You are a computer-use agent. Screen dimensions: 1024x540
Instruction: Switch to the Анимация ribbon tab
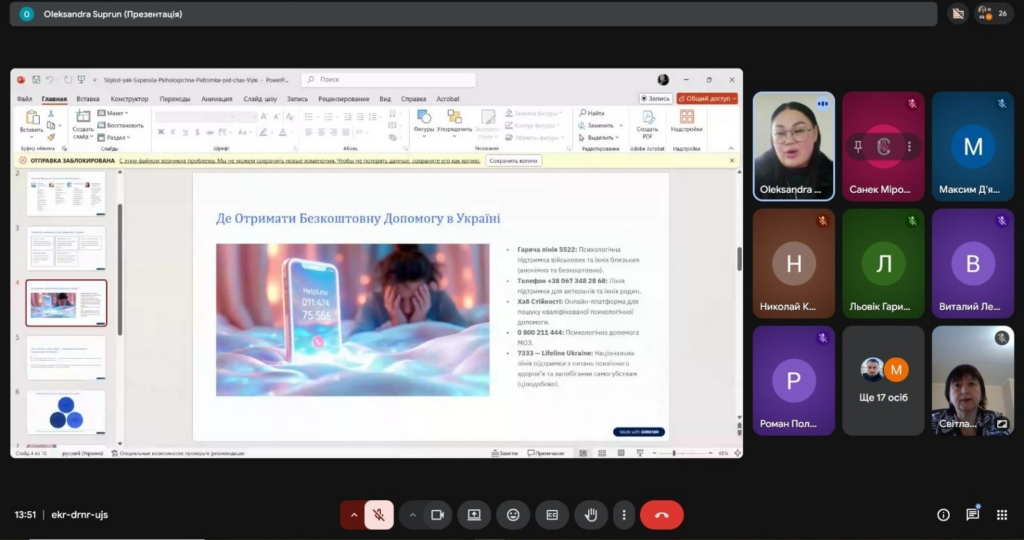216,99
